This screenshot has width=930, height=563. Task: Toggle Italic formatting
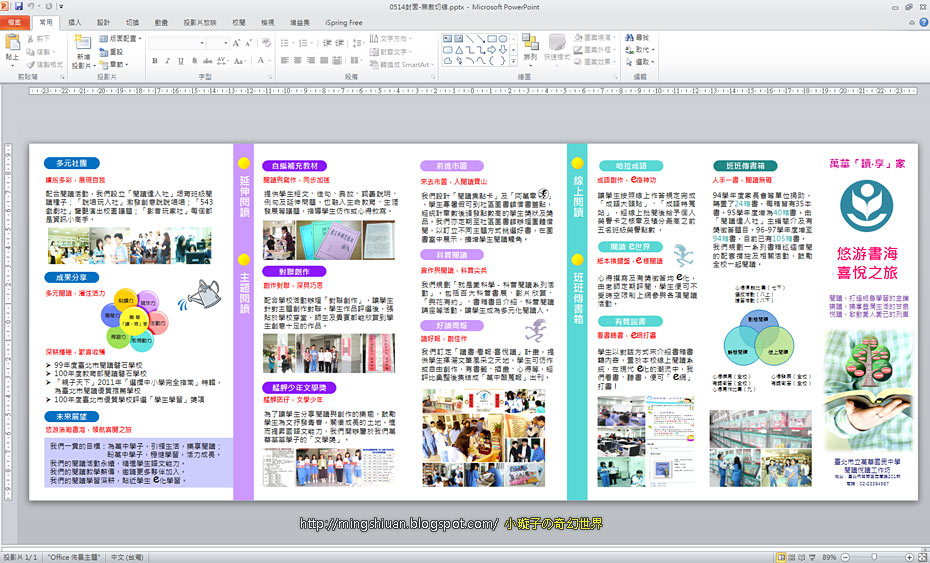coord(168,61)
